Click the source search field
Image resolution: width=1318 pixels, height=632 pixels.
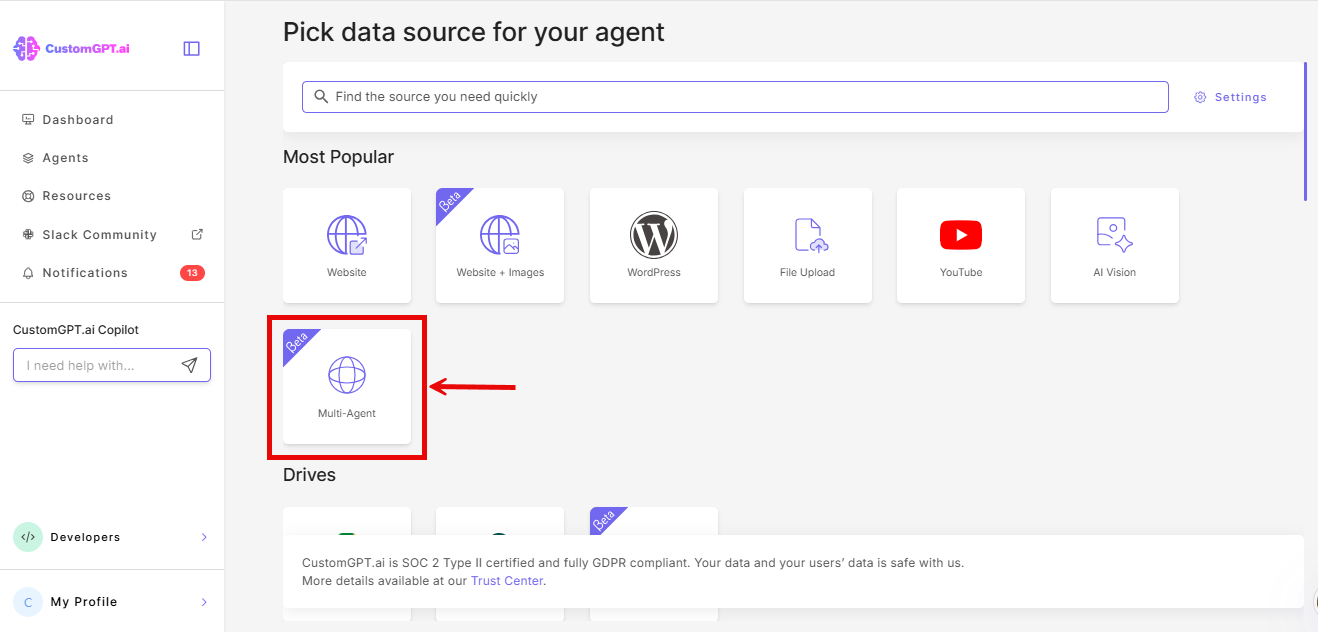(735, 96)
